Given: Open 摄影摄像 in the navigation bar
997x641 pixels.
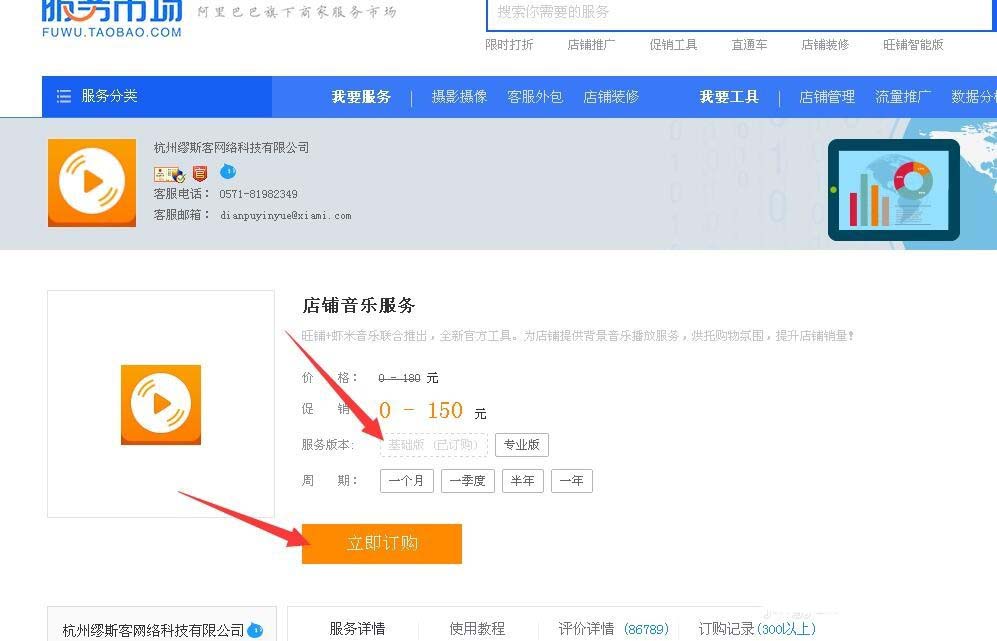Looking at the screenshot, I should pos(459,97).
